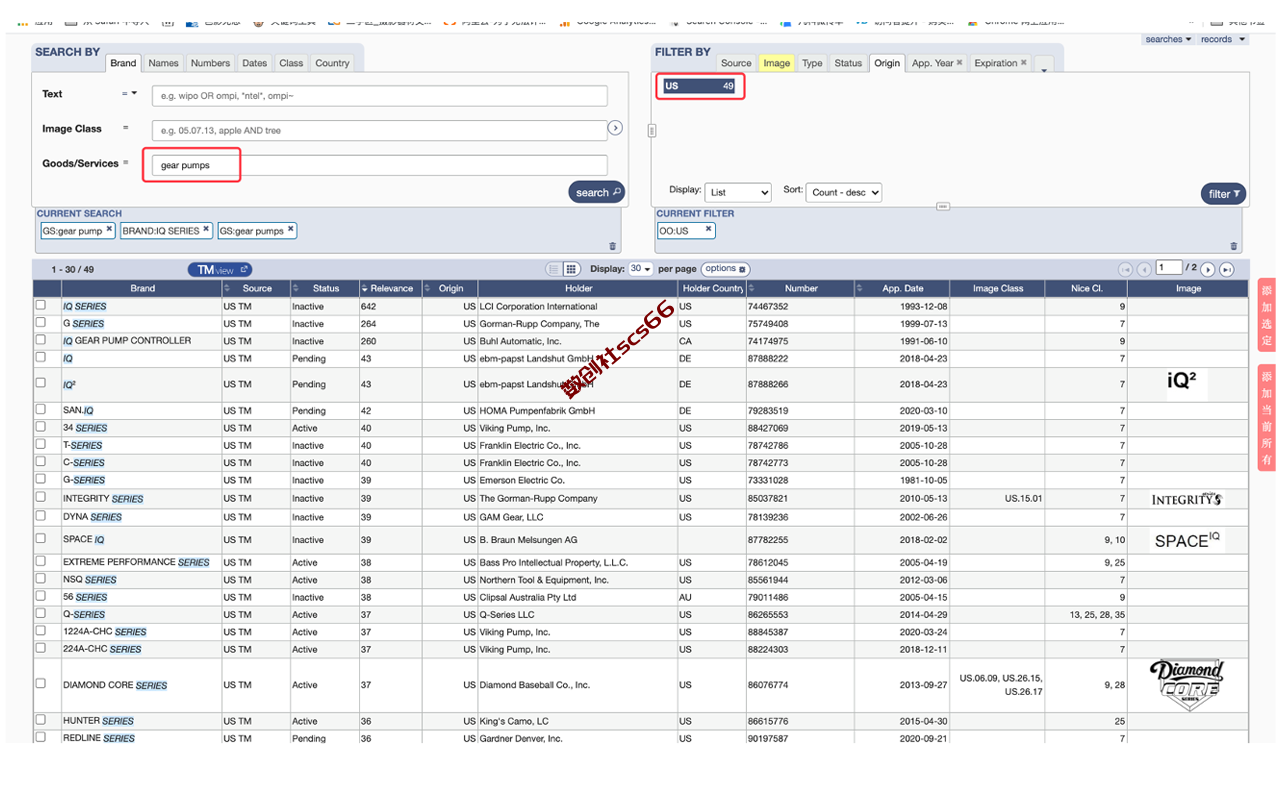Select the US 49 origin filter bar
Screen dimensions: 1280x800
point(700,86)
